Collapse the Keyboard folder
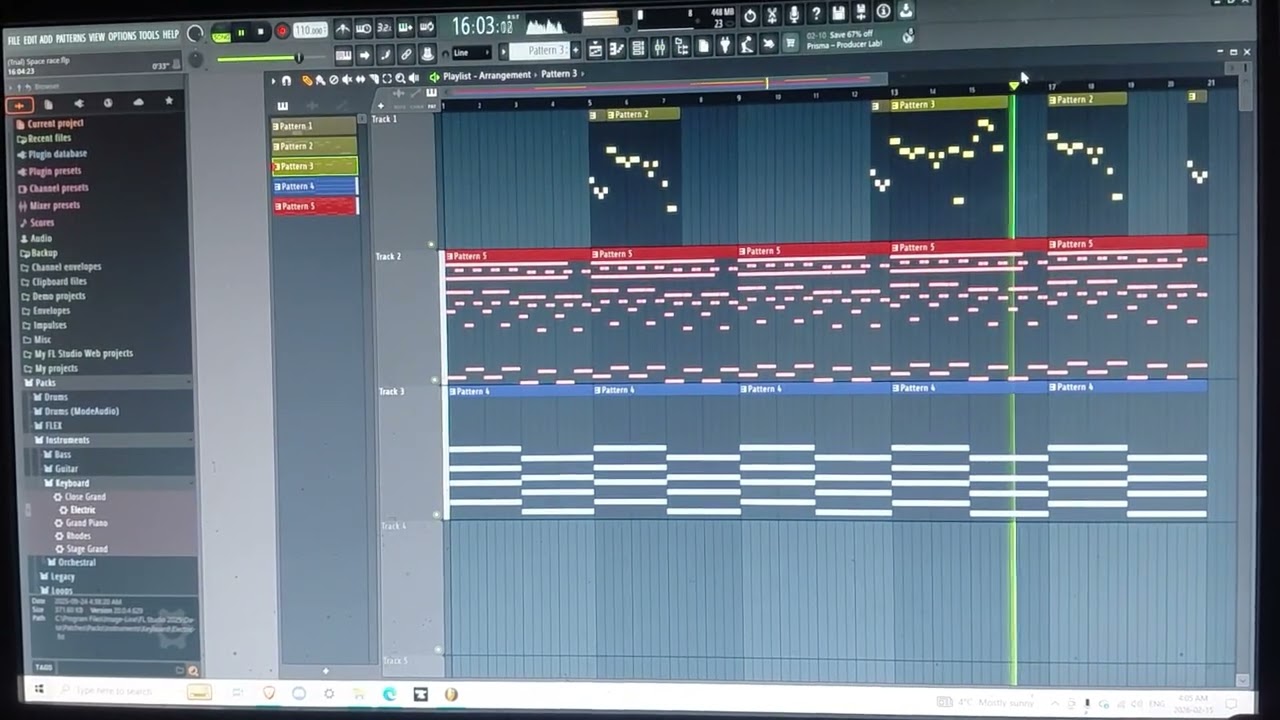Viewport: 1280px width, 720px height. pos(72,483)
